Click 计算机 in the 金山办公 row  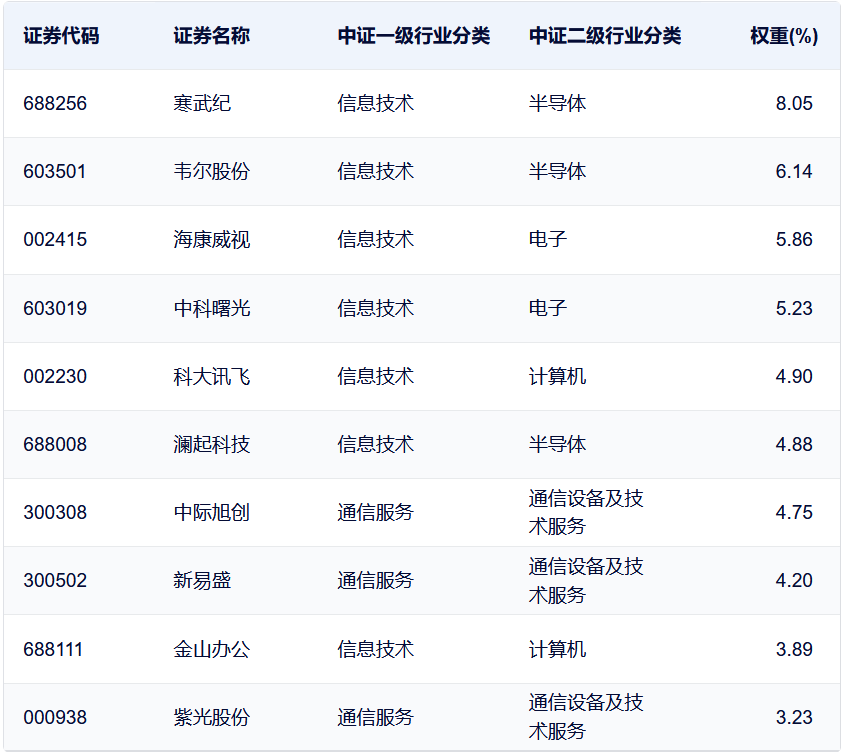click(x=557, y=650)
